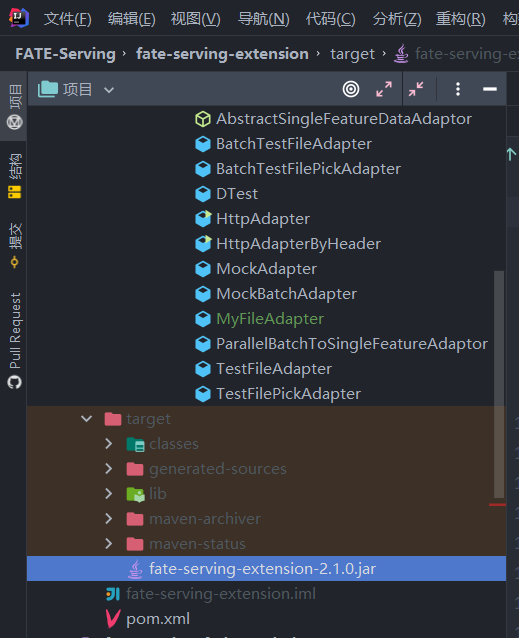Select maven-status folder name

point(197,544)
